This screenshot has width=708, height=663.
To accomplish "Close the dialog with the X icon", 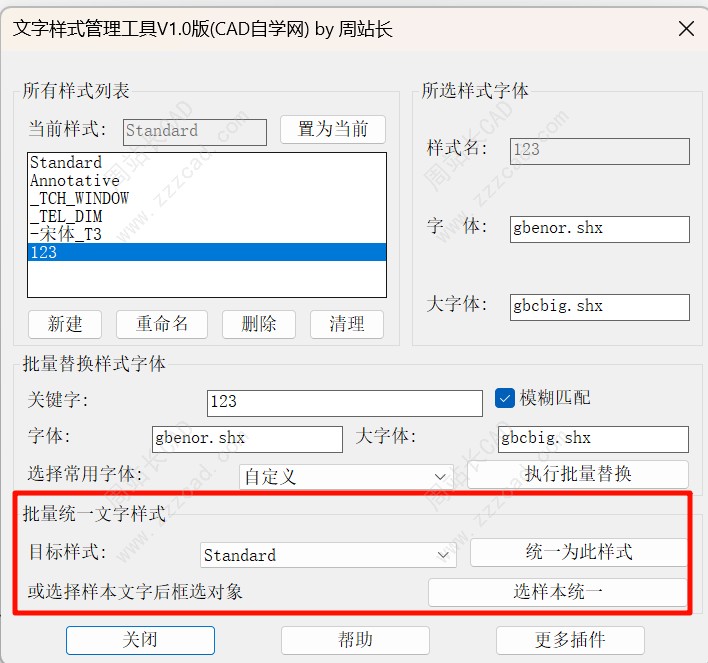I will [x=686, y=29].
